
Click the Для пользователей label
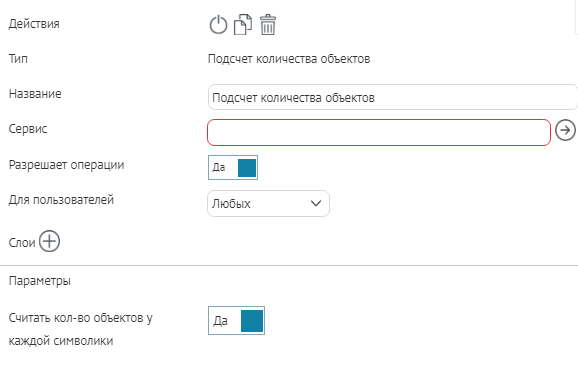[61, 200]
